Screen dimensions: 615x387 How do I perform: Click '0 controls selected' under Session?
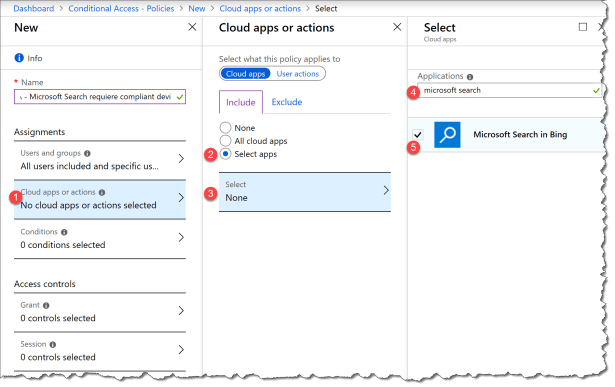coord(58,358)
